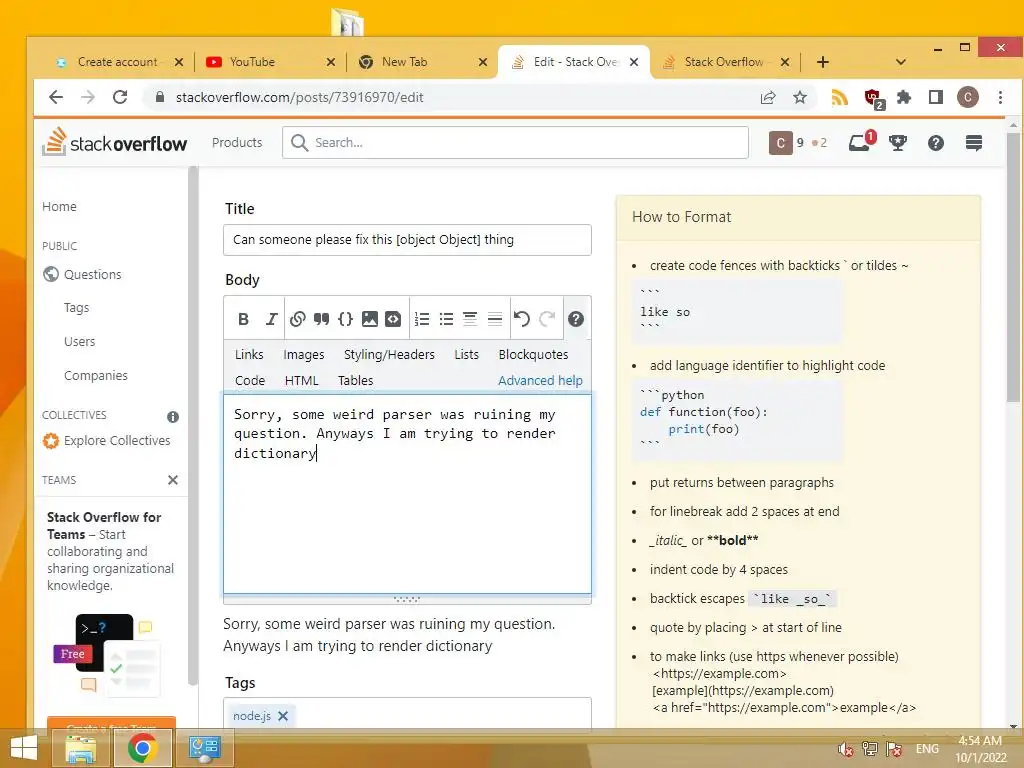
Task: Show Tables formatting help tab
Action: [x=355, y=381]
